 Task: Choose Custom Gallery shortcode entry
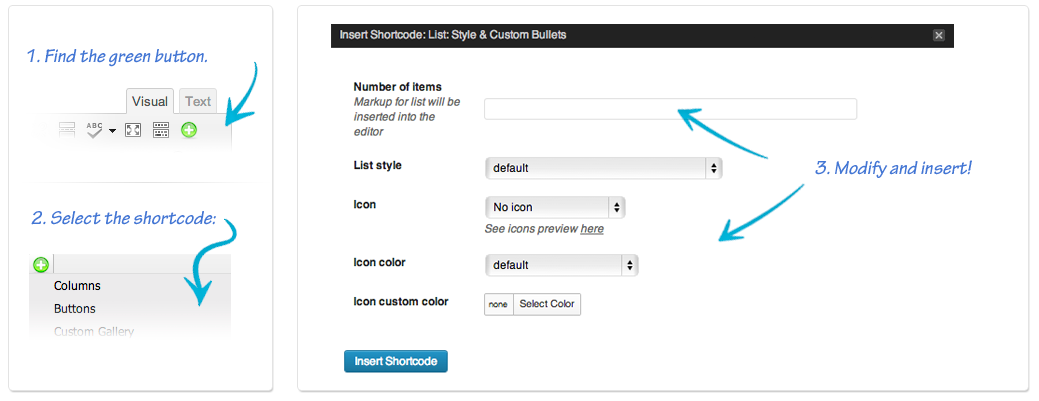pos(94,331)
